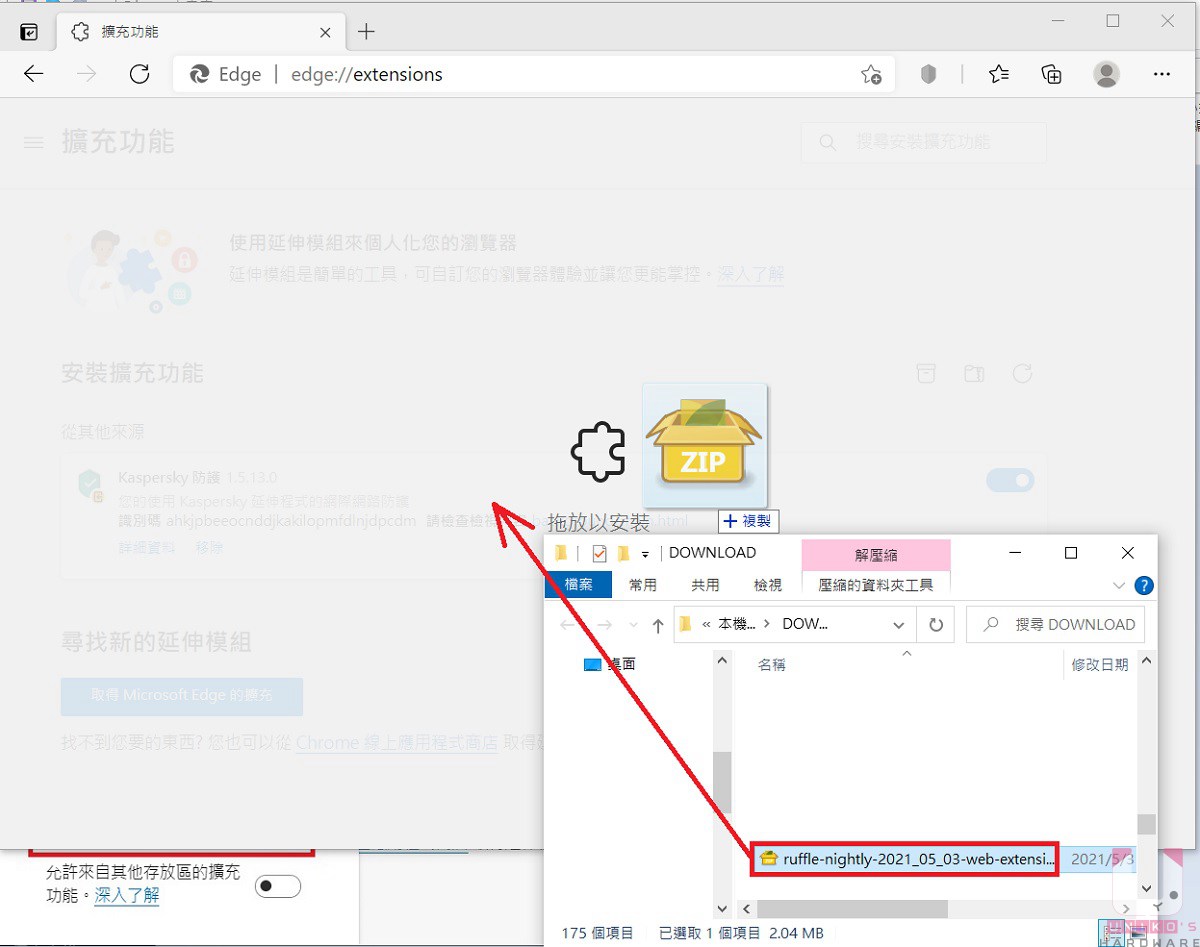Image resolution: width=1200 pixels, height=947 pixels.
Task: Click Kaspersky 移除 link
Action: [209, 548]
